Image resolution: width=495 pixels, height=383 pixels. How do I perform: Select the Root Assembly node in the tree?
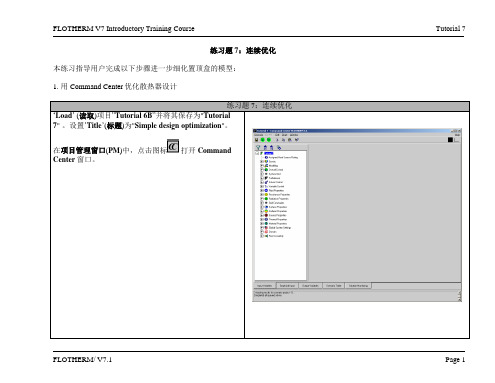[276, 236]
